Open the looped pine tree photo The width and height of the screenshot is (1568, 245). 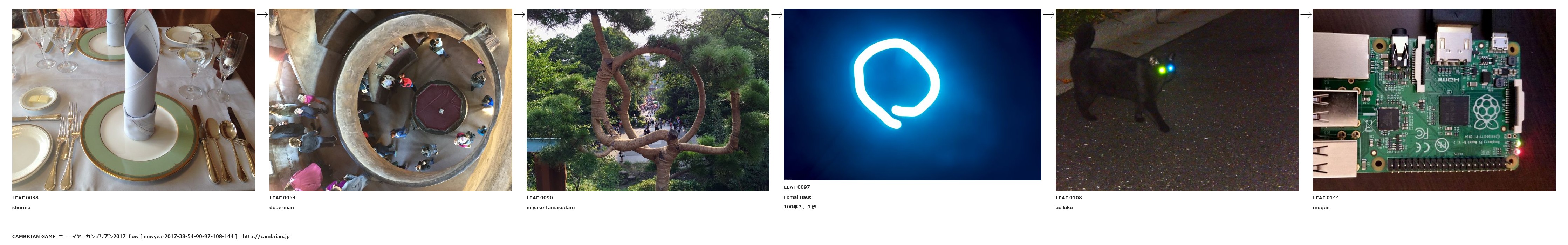click(648, 99)
